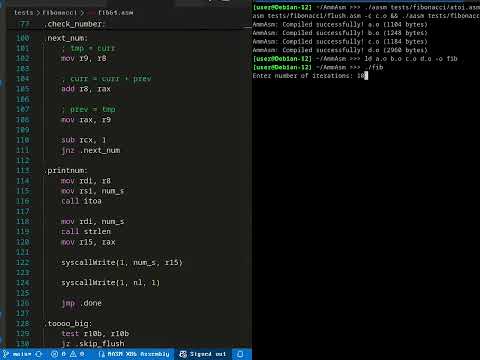Click the 'mov rsi, num_s' line
Image resolution: width=480 pixels, height=360 pixels.
point(93,191)
